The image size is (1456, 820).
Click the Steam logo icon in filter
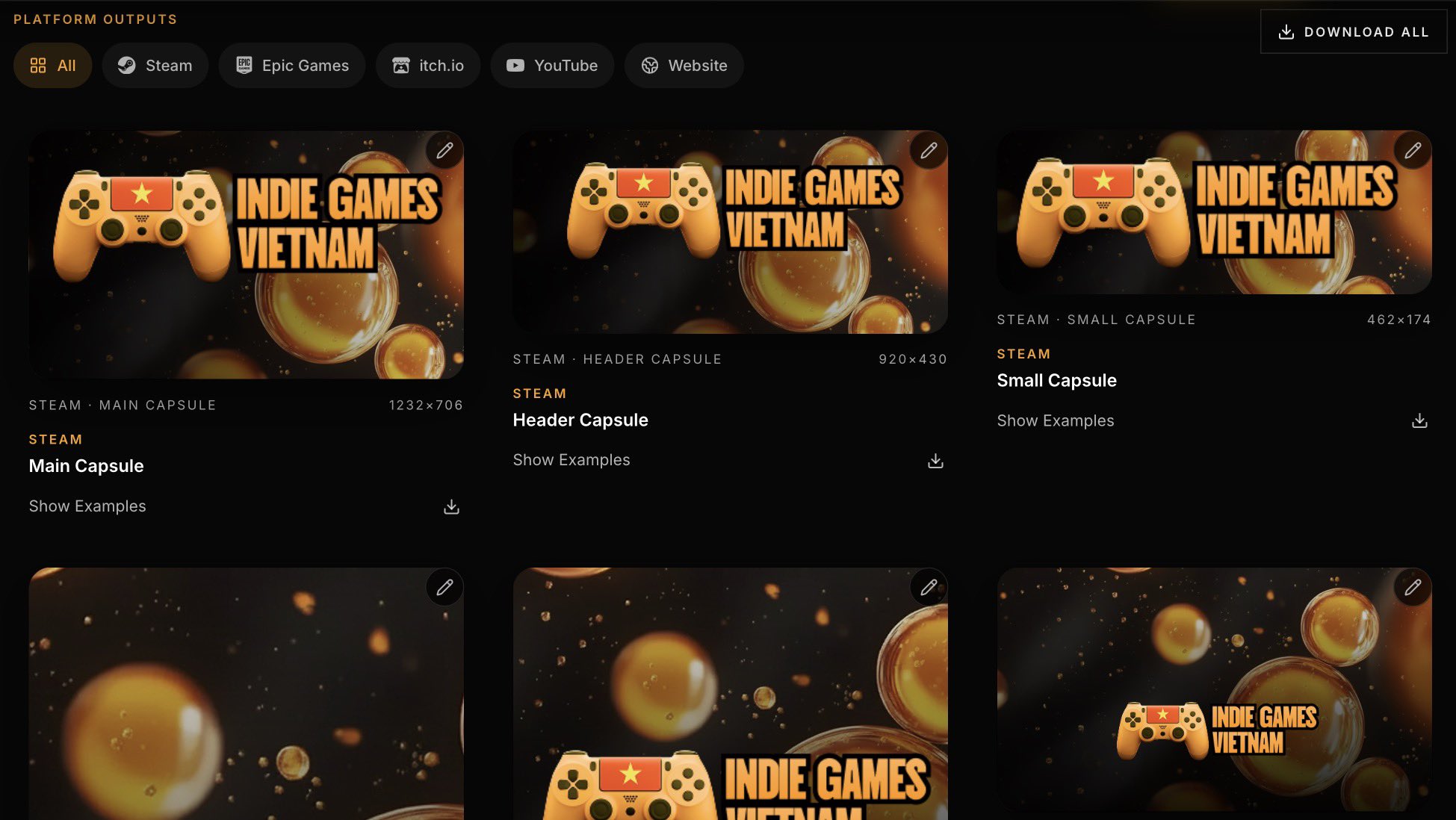point(127,66)
